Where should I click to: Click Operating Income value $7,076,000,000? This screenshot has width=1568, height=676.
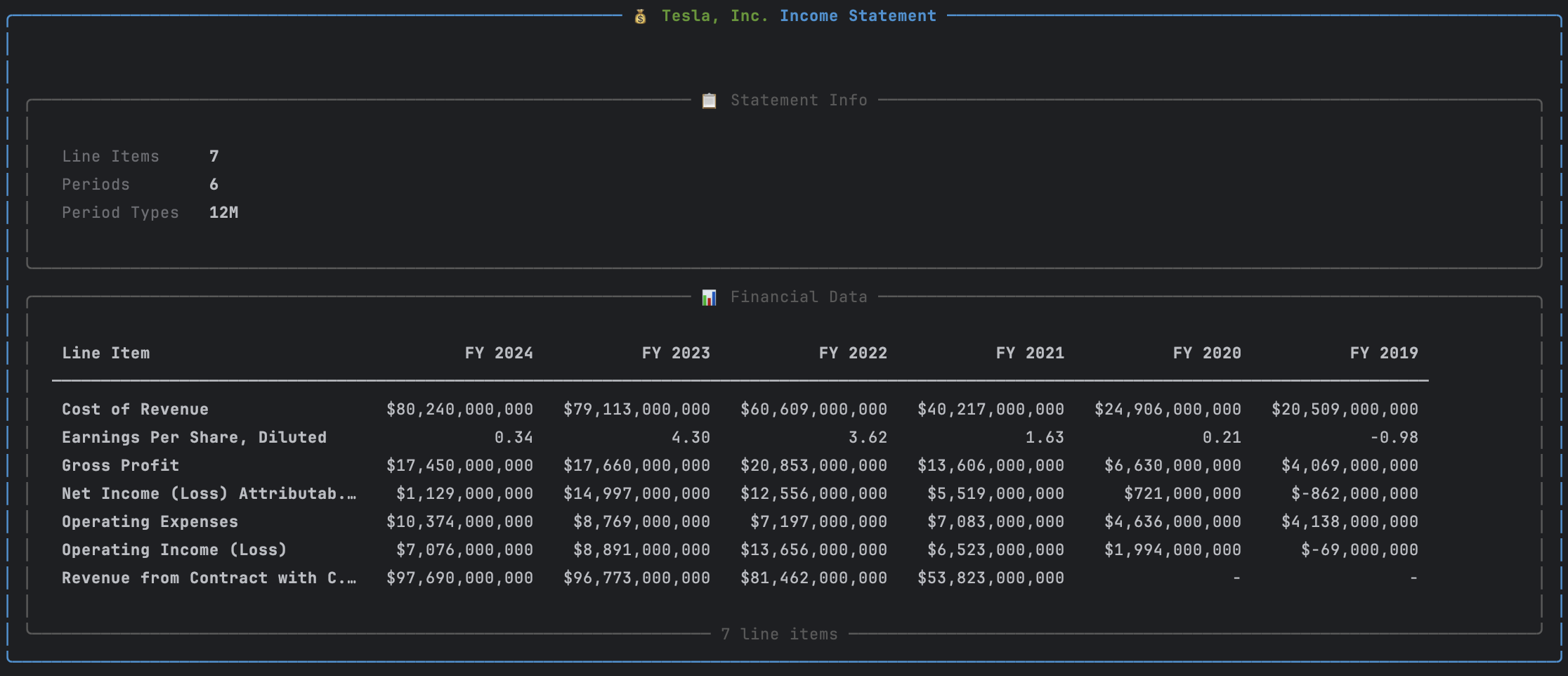point(464,550)
